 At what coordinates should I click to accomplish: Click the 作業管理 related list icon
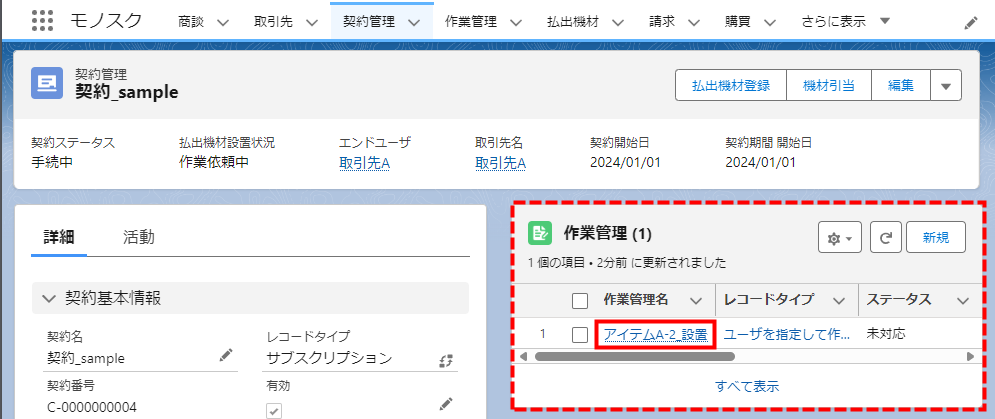coord(540,234)
